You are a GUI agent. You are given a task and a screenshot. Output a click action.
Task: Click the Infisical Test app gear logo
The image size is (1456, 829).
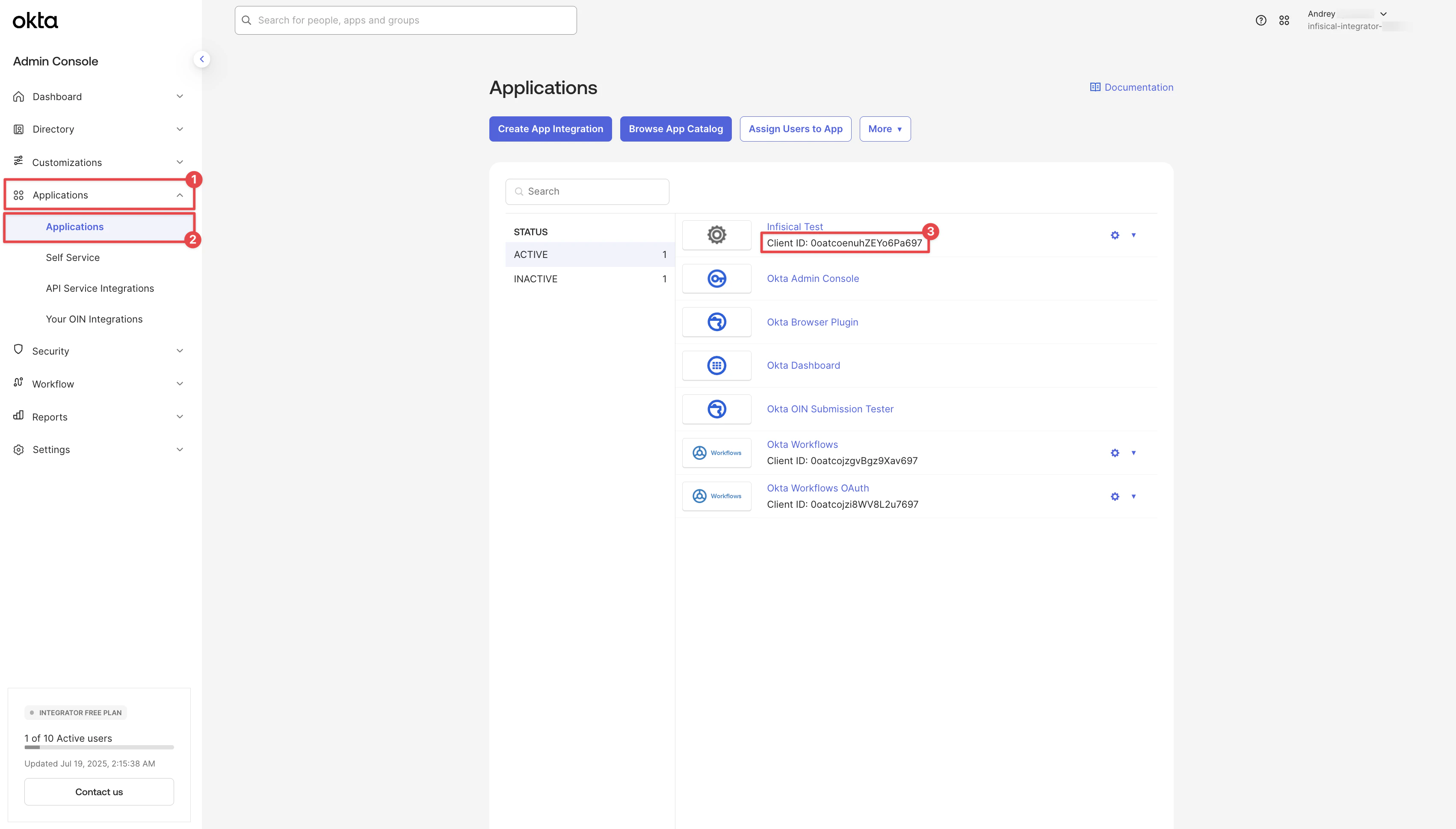pyautogui.click(x=716, y=234)
